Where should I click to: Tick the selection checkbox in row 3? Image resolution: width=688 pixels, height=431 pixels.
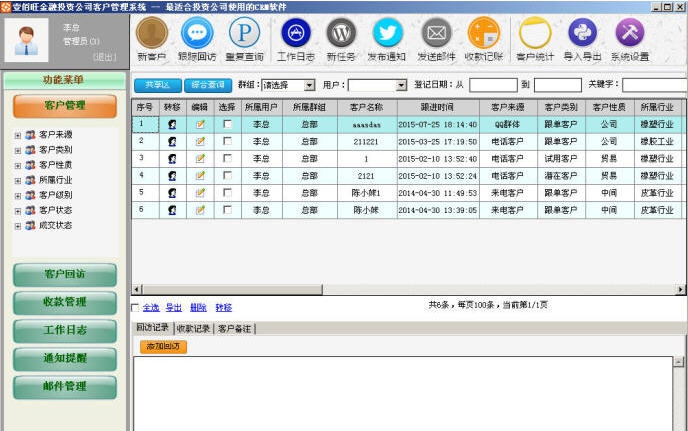coord(227,158)
